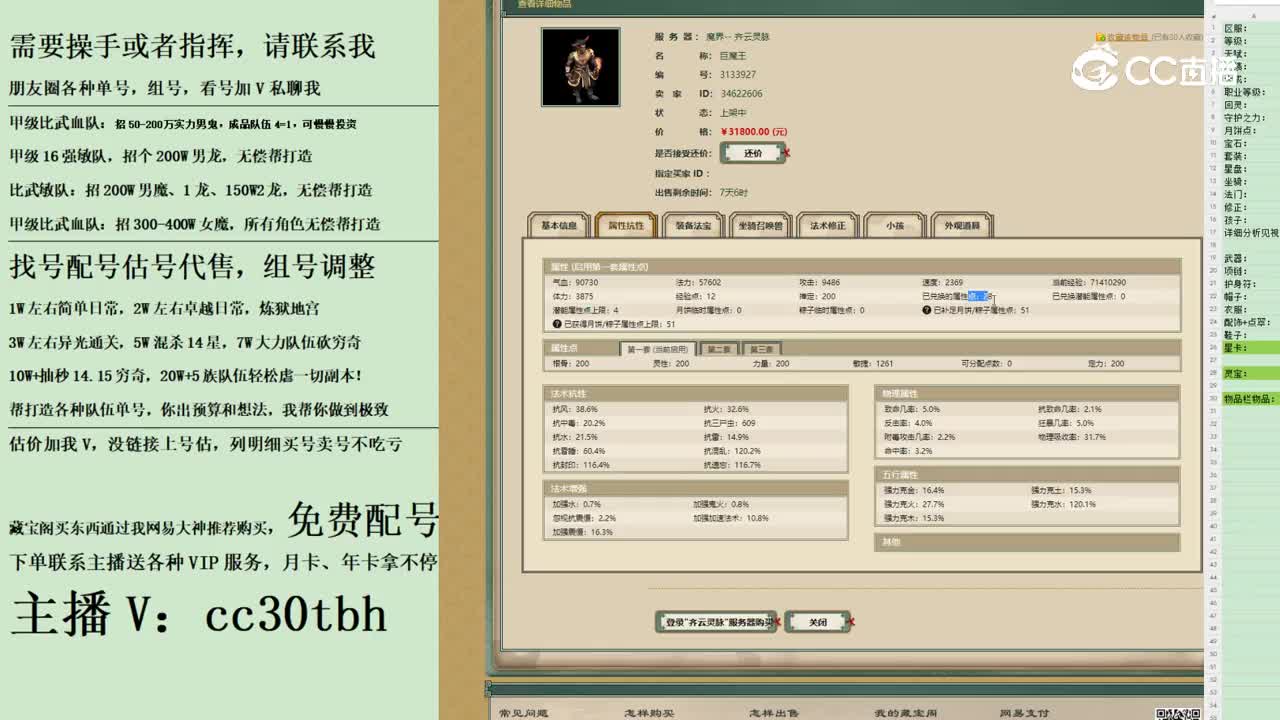Screen dimensions: 1280x720
Task: Open the 坐骑召唤兽 tab
Action: click(x=761, y=226)
